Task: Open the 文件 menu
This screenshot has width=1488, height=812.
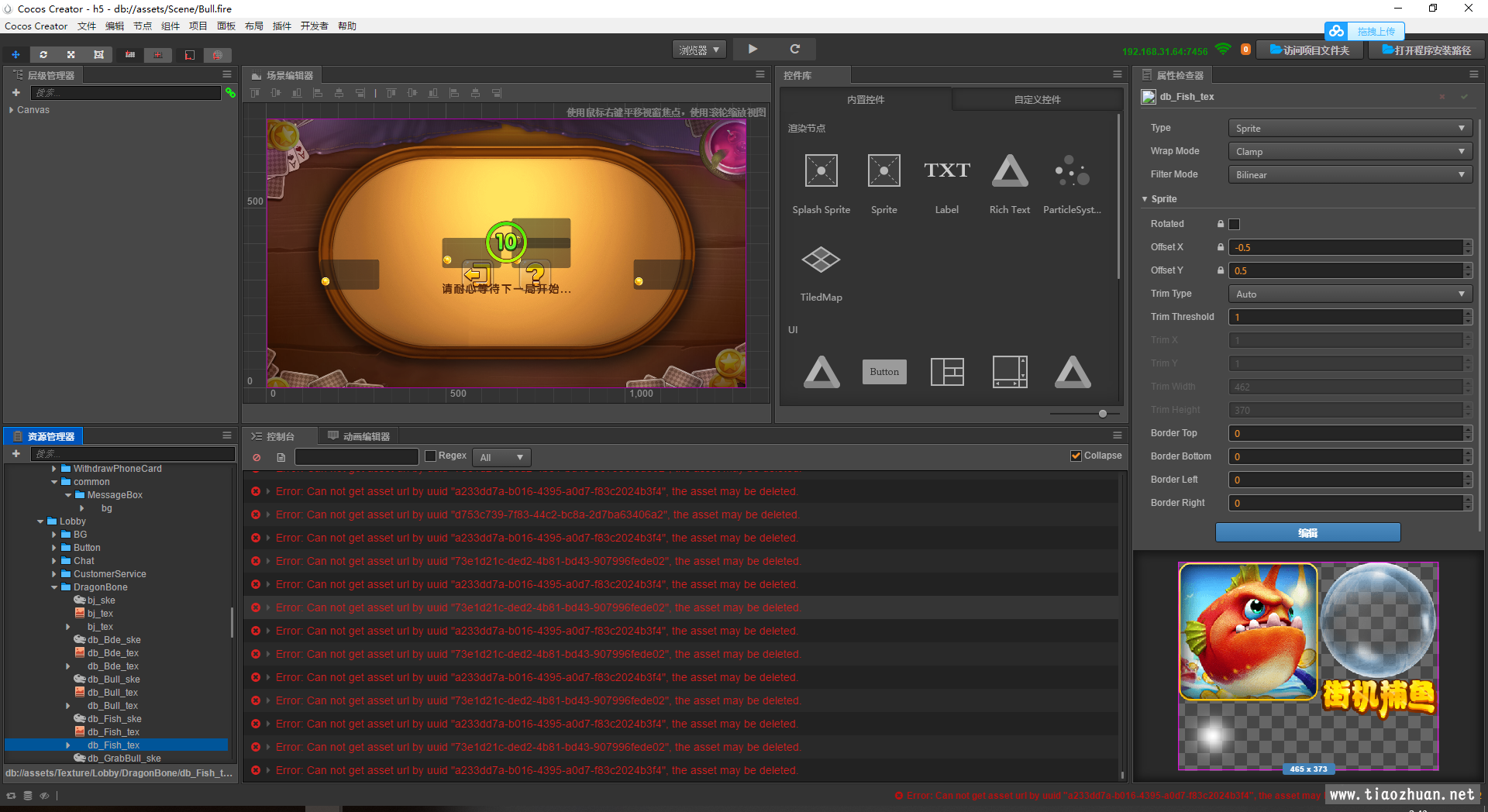Action: [x=87, y=26]
